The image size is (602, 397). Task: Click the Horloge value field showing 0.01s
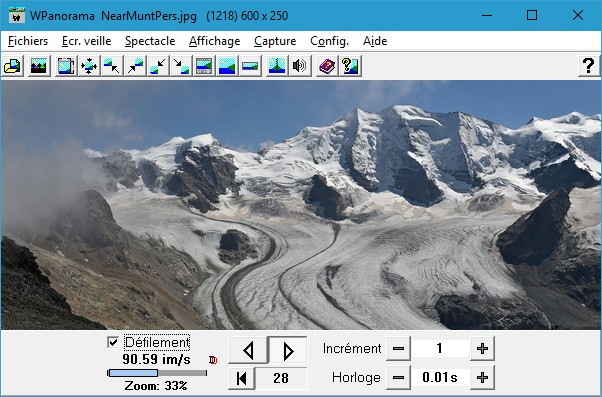440,377
